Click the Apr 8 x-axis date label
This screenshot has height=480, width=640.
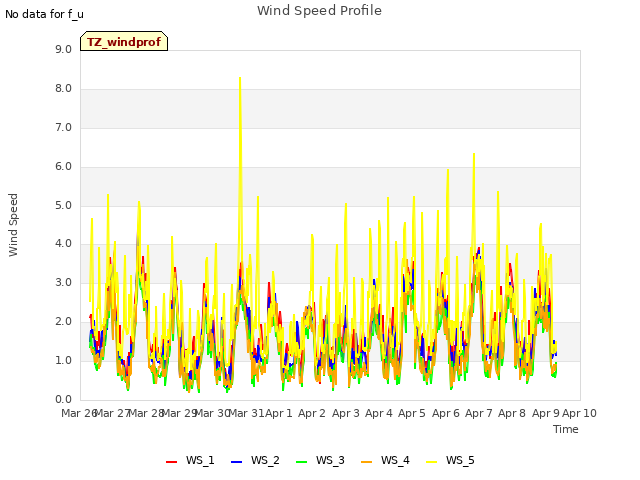point(512,413)
